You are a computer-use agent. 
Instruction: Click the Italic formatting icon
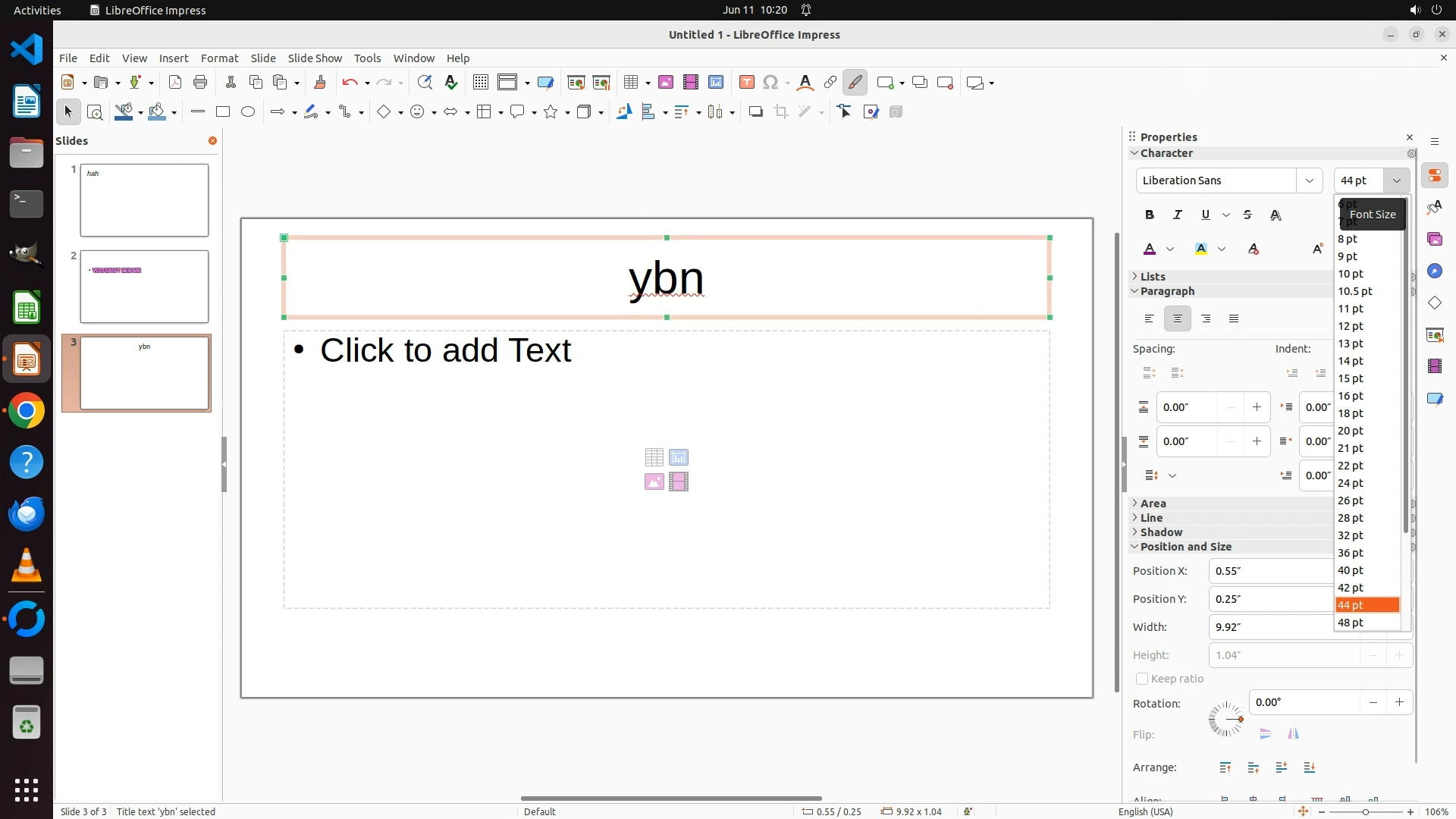(1178, 215)
